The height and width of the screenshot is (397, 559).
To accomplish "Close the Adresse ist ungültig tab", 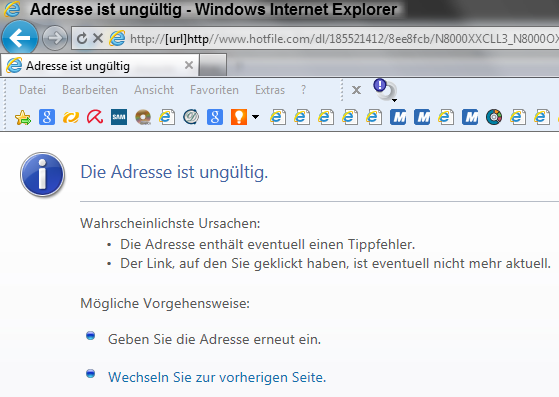I will coord(189,65).
